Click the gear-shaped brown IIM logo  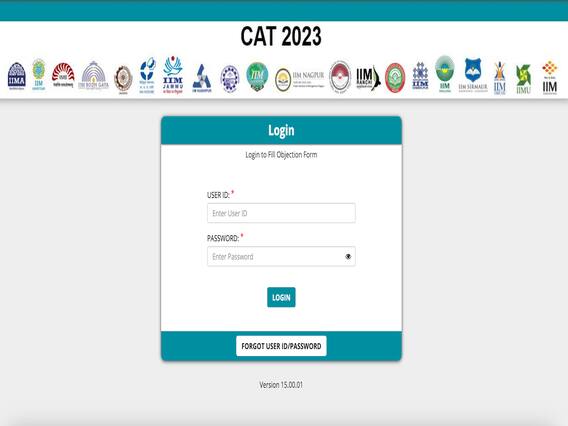[123, 80]
